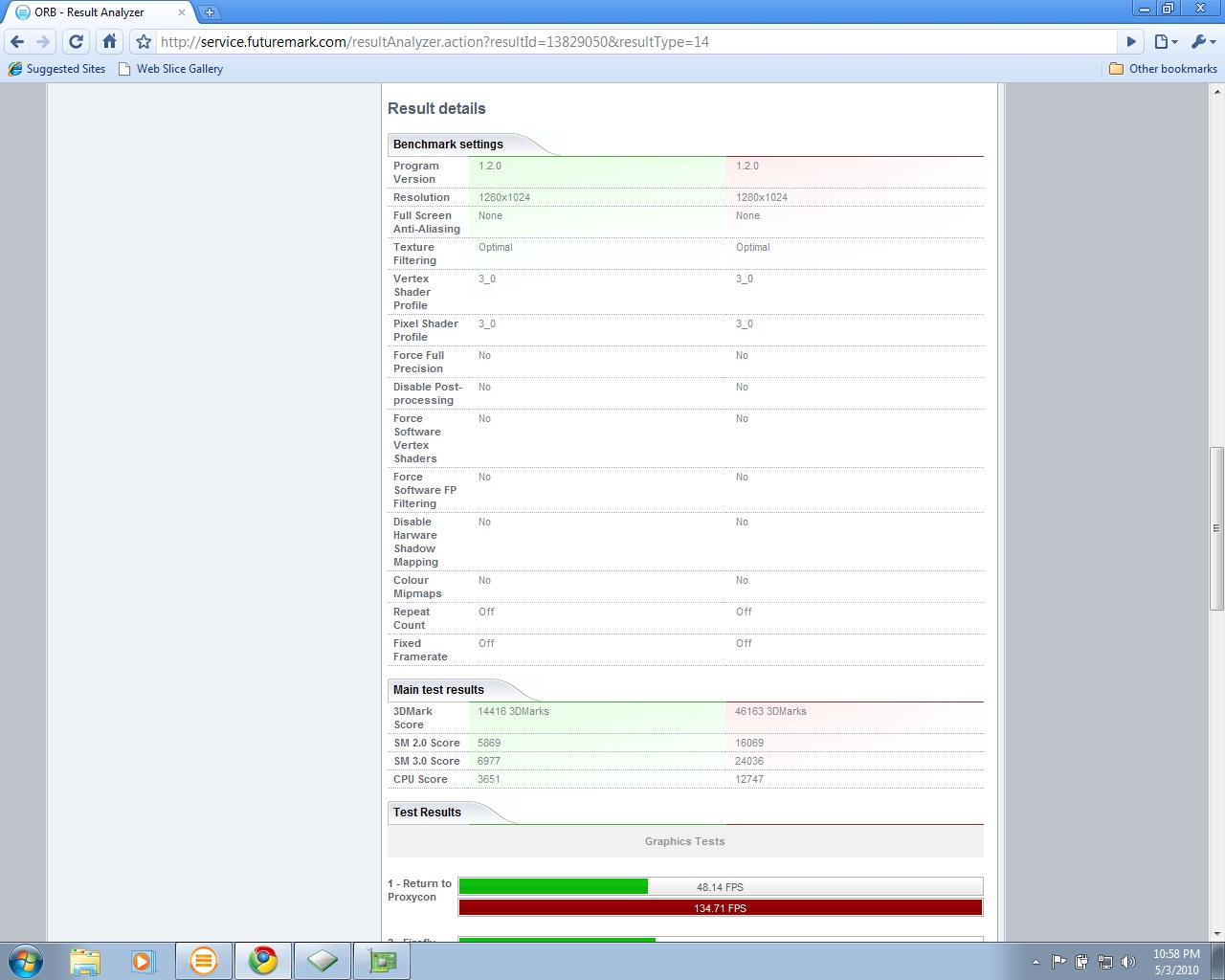
Task: Click the Test Results section tab
Action: [x=427, y=813]
